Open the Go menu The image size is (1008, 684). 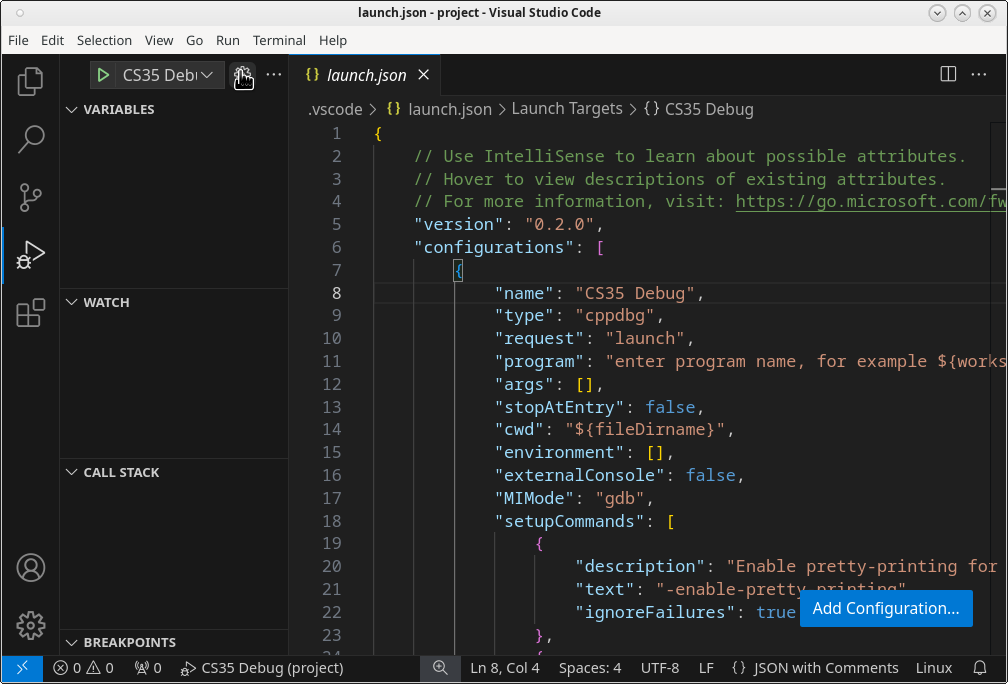point(194,40)
